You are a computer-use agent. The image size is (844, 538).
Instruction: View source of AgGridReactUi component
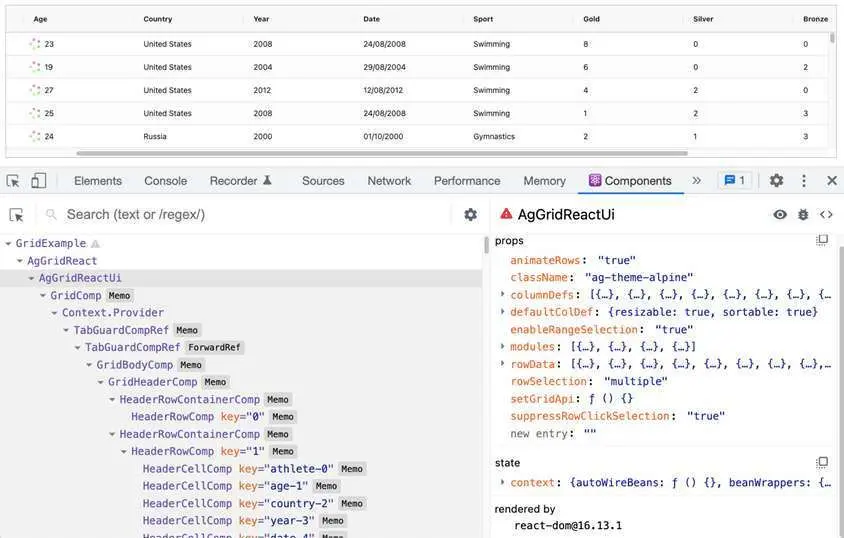pyautogui.click(x=826, y=215)
